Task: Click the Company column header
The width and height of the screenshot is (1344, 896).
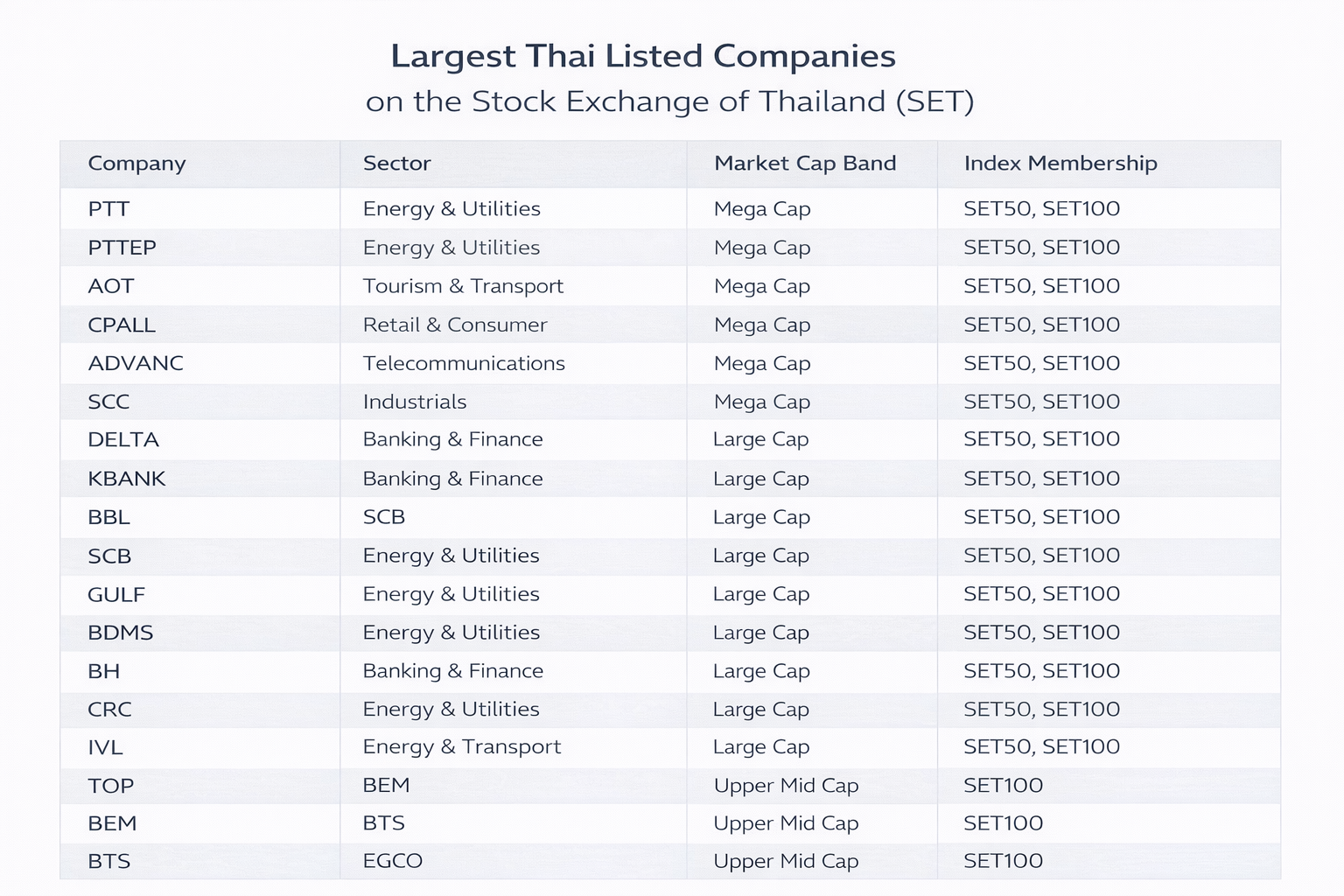Action: click(136, 164)
